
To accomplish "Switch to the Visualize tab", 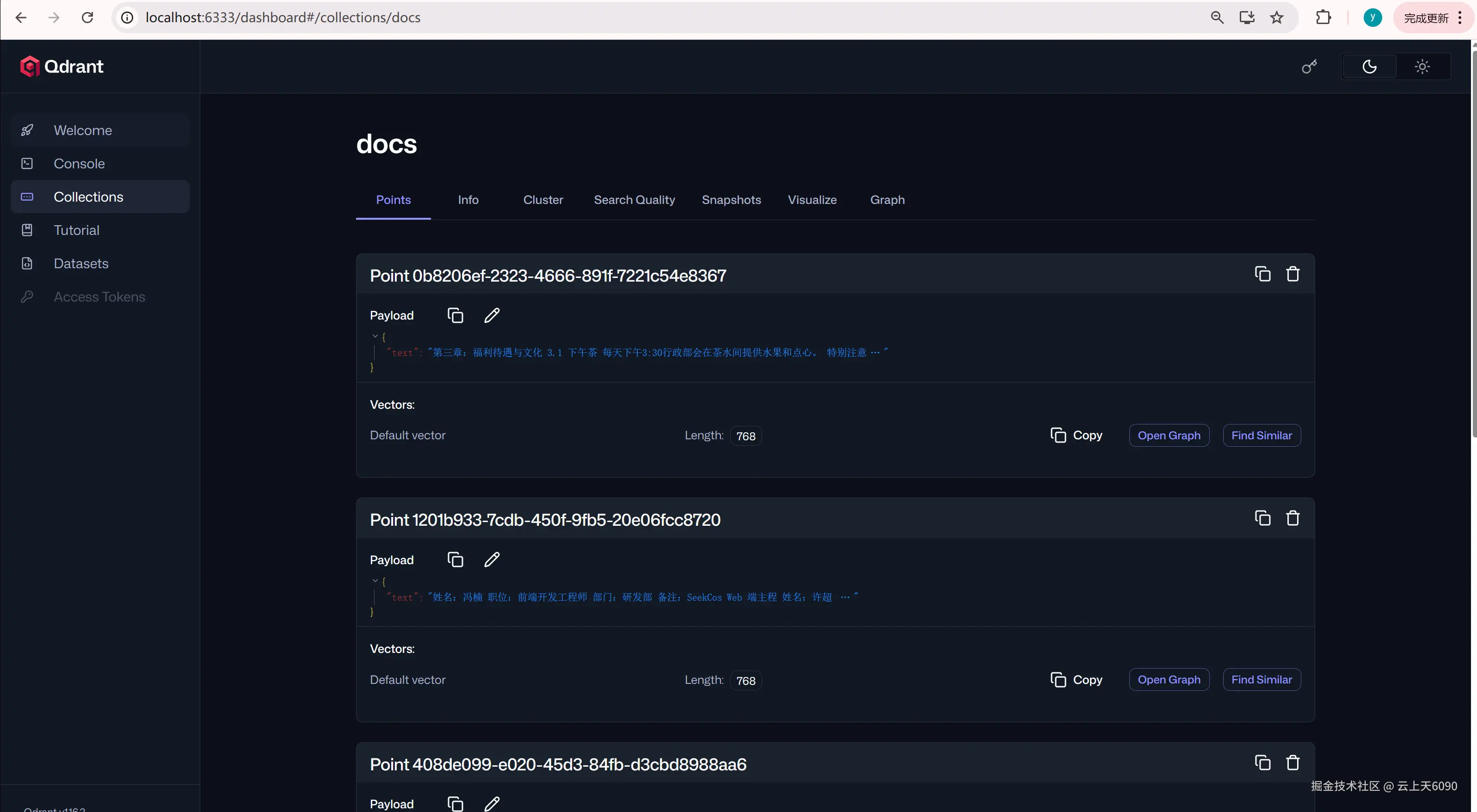I will tap(812, 200).
